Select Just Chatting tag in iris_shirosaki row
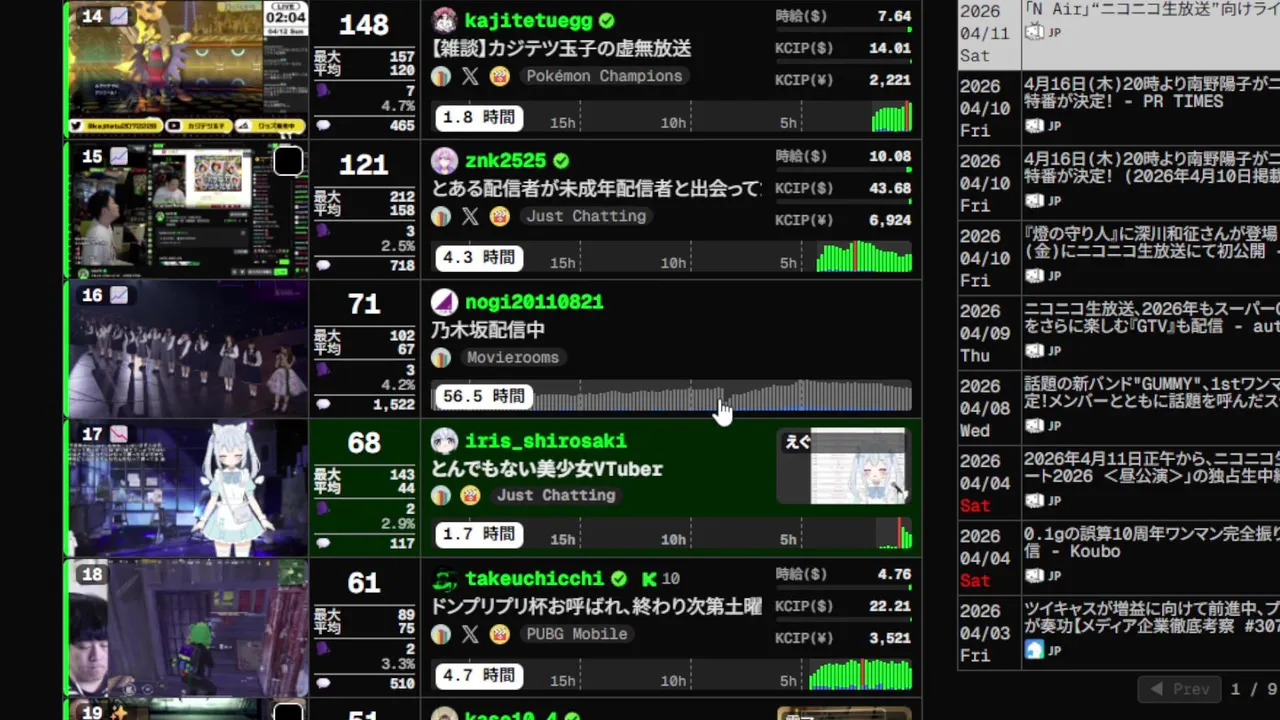 (x=557, y=495)
